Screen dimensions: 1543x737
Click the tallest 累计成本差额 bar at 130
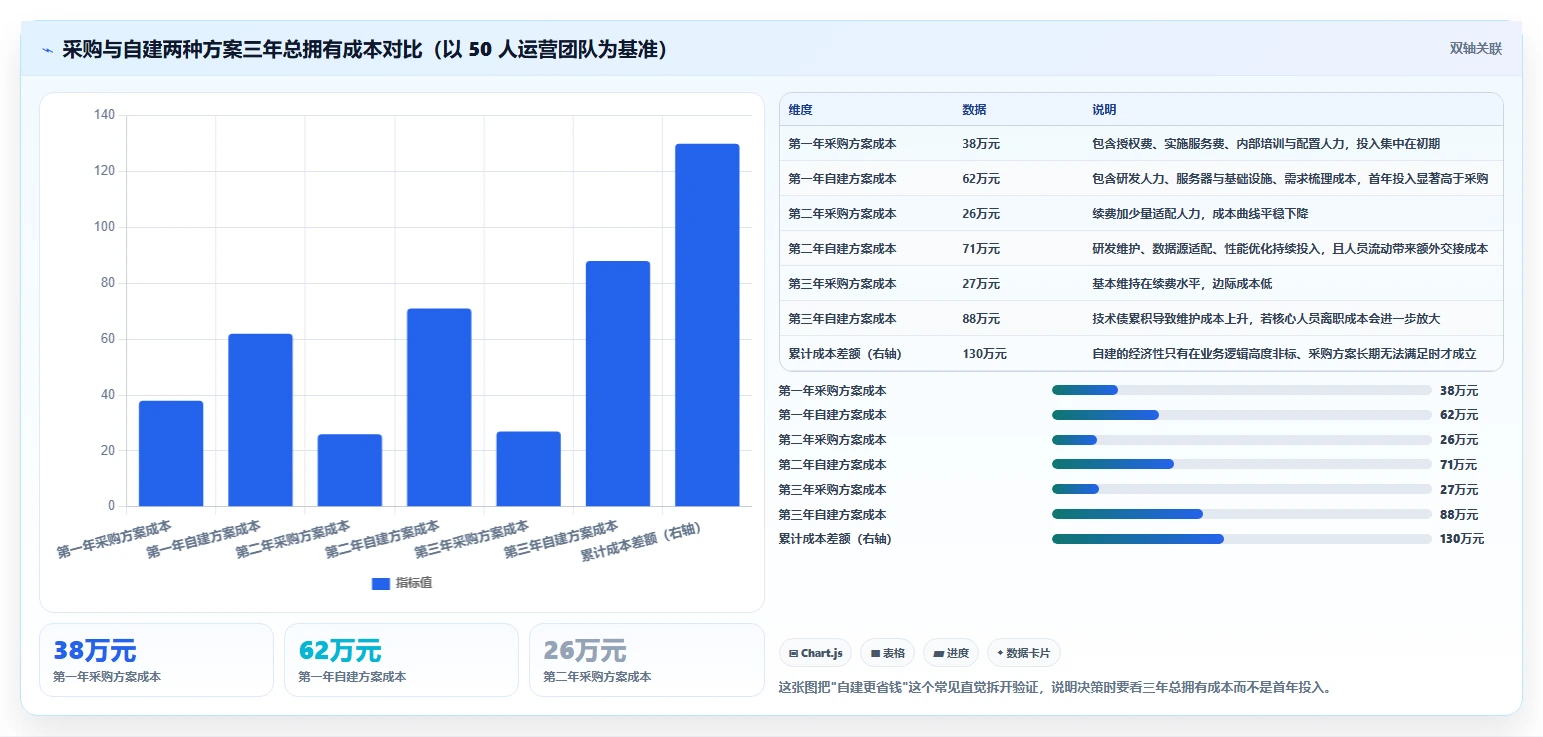tap(707, 325)
